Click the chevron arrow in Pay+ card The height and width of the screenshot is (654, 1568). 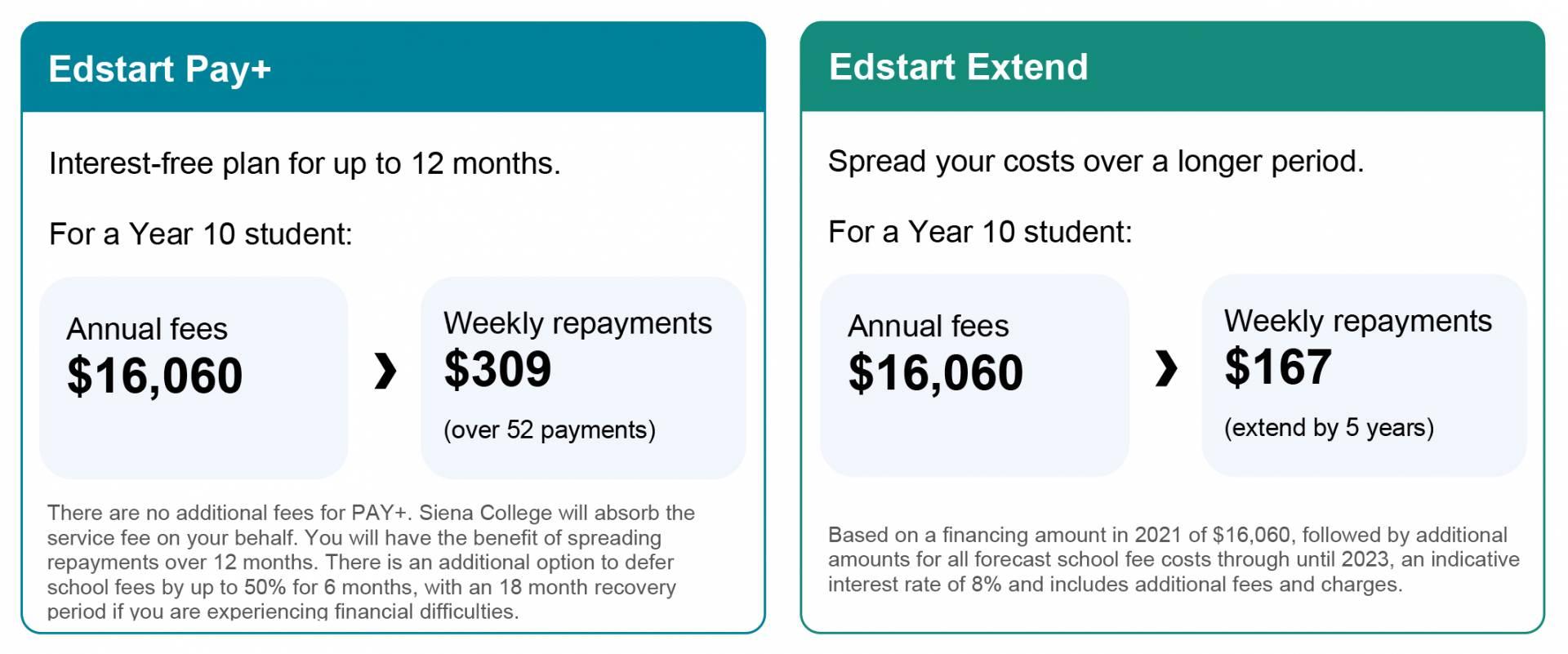click(x=385, y=371)
